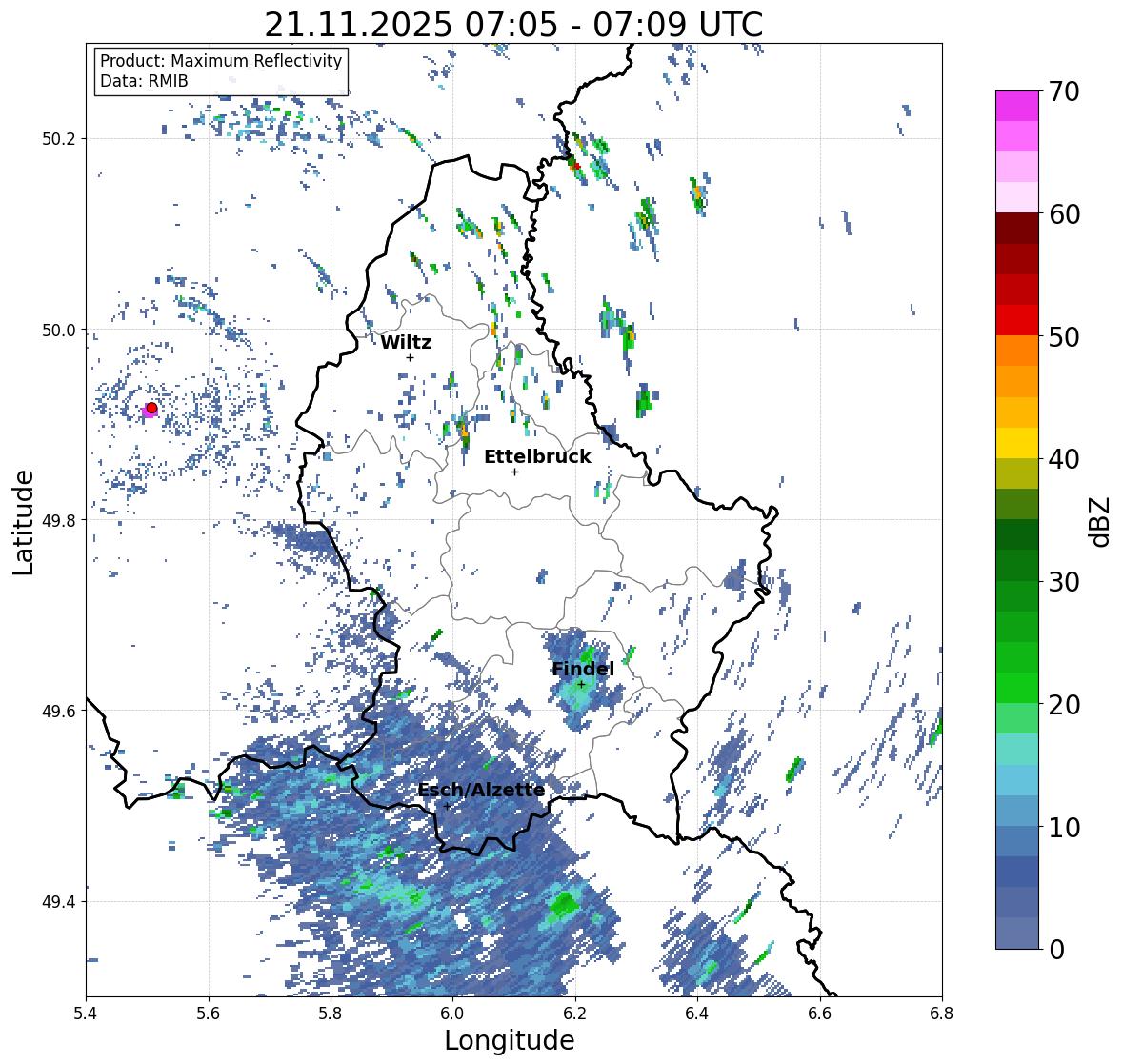Click the latitude tick label 50.0
This screenshot has height=1064, width=1123.
point(59,331)
